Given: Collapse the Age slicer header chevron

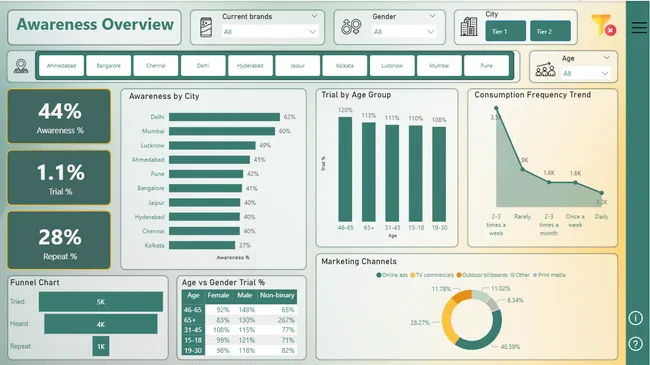Looking at the screenshot, I should [x=606, y=58].
